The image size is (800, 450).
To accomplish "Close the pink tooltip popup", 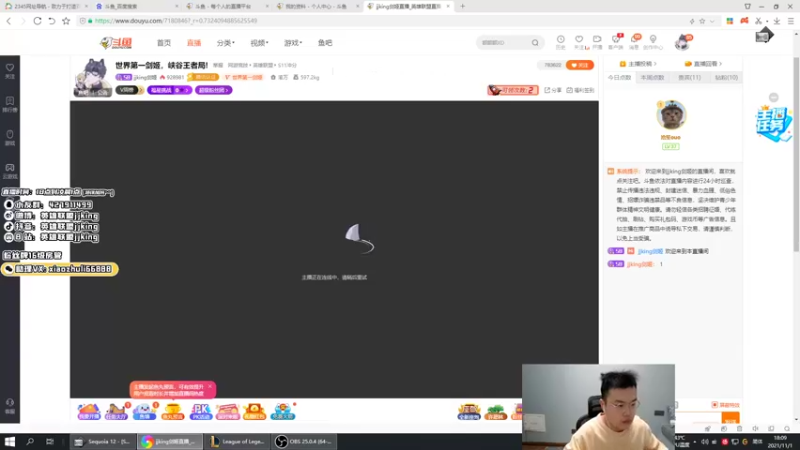I will [210, 387].
